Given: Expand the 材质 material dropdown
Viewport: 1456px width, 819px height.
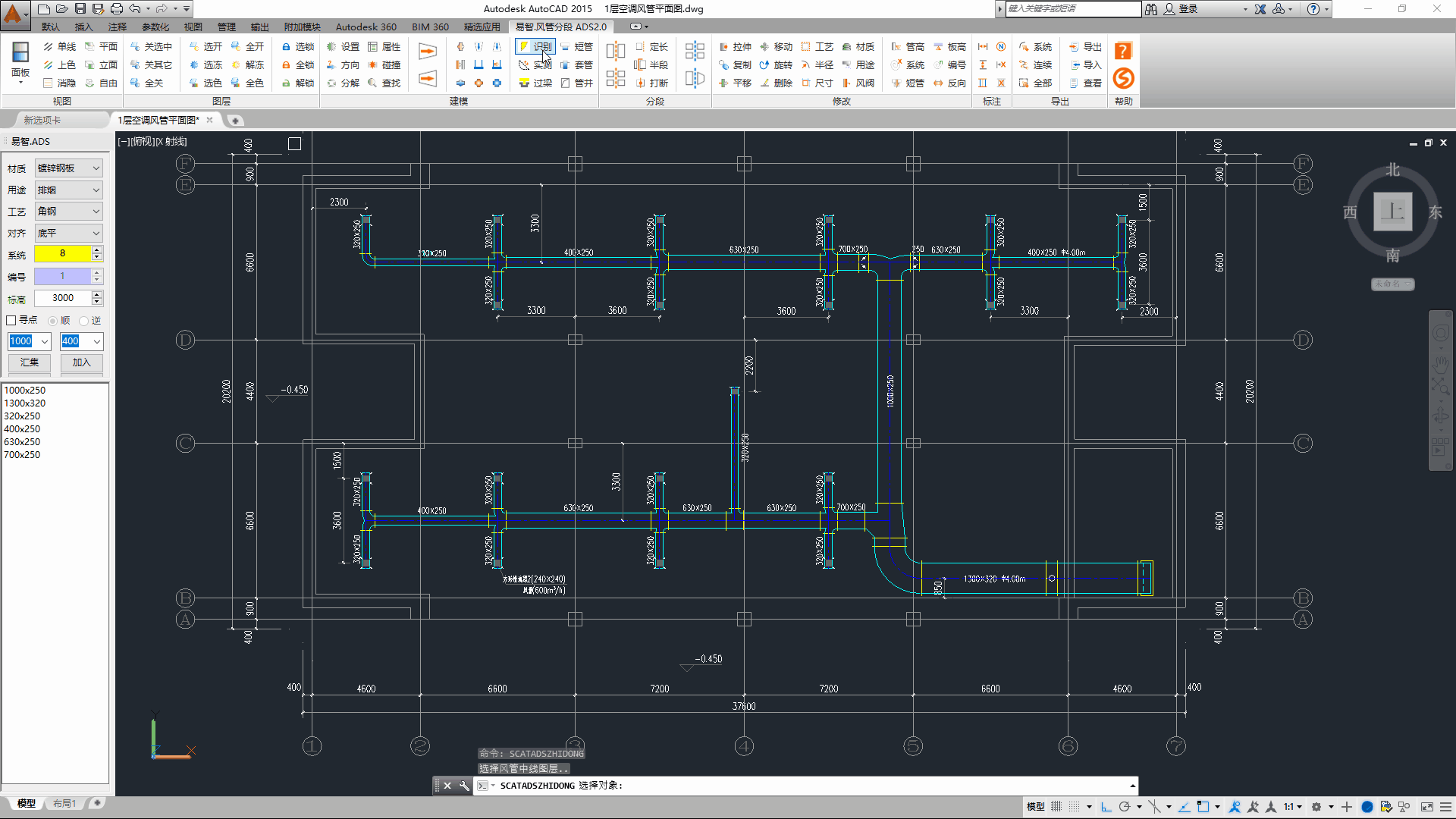Looking at the screenshot, I should click(x=96, y=168).
